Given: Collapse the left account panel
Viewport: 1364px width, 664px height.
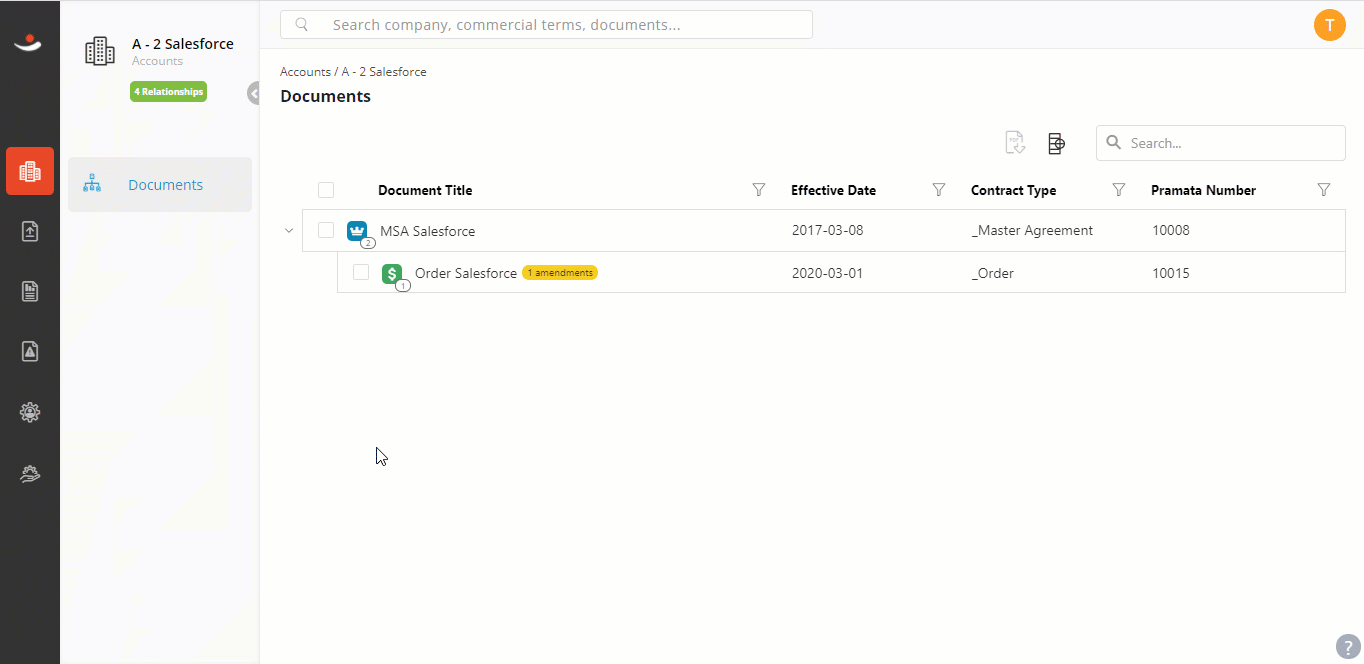Looking at the screenshot, I should tap(254, 93).
